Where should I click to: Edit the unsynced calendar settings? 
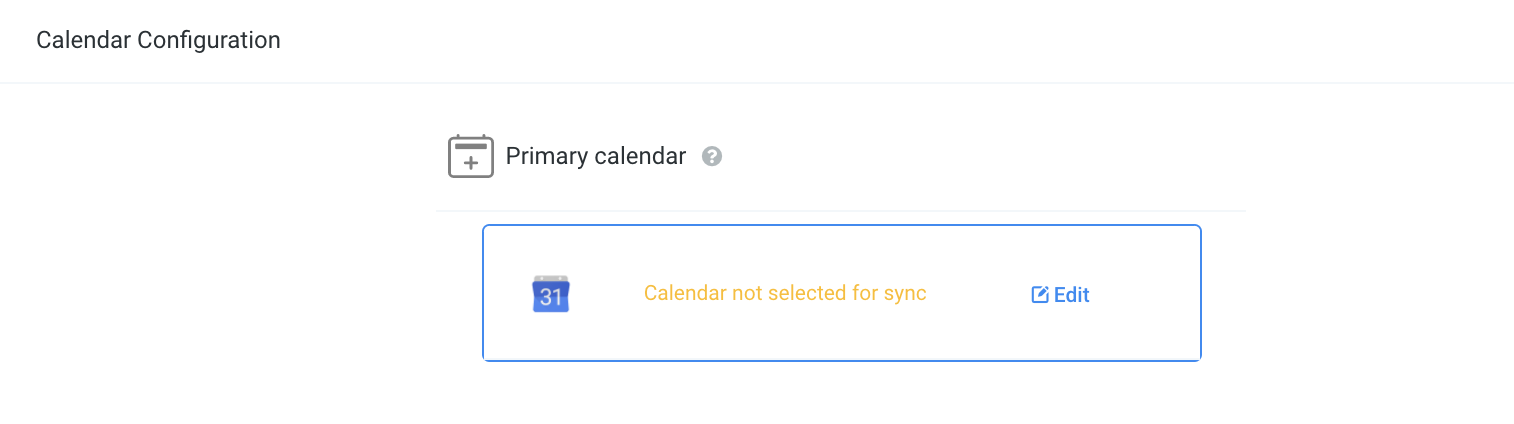[1061, 295]
